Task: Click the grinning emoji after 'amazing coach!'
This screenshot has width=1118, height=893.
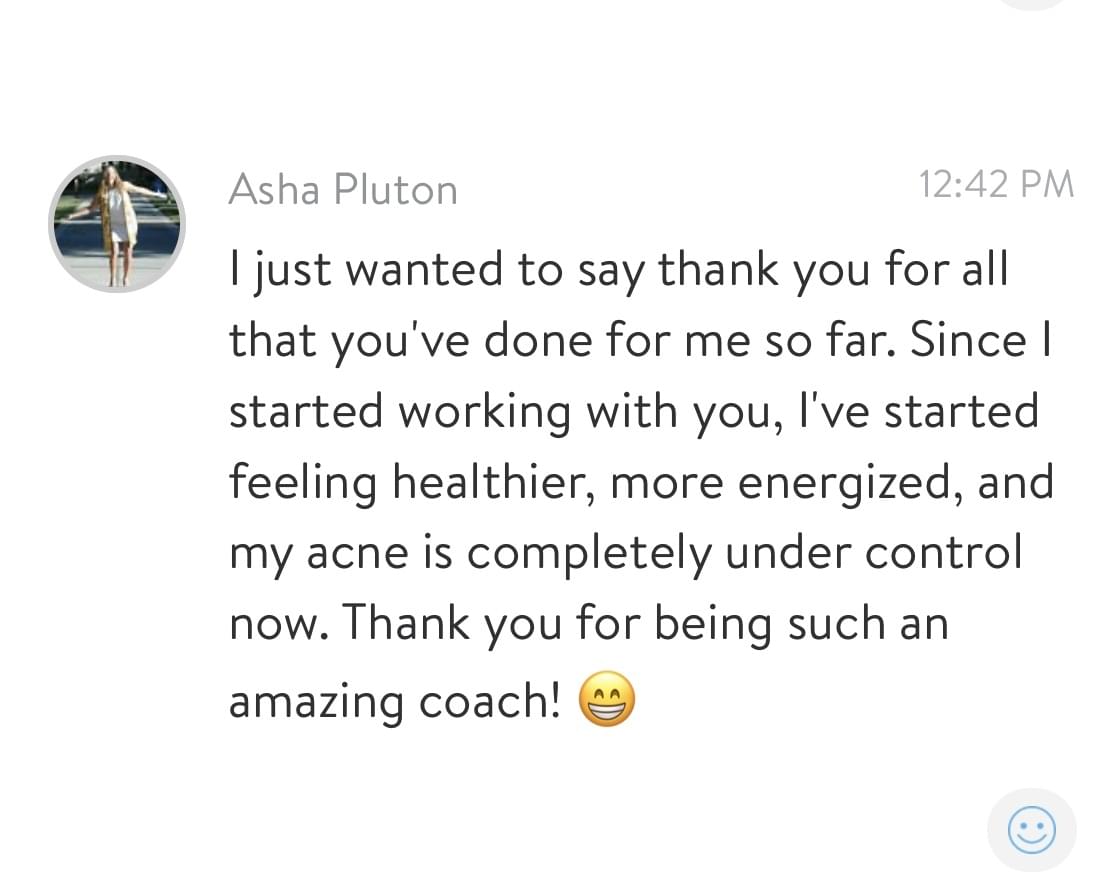Action: point(606,698)
